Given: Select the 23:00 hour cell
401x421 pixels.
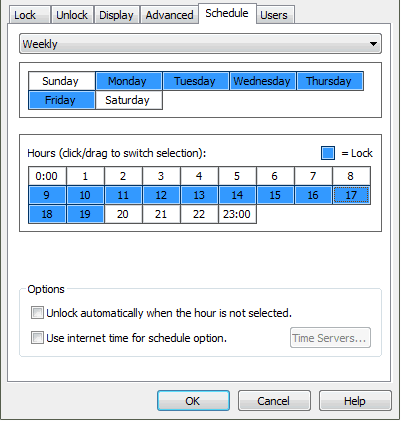Looking at the screenshot, I should [x=237, y=214].
